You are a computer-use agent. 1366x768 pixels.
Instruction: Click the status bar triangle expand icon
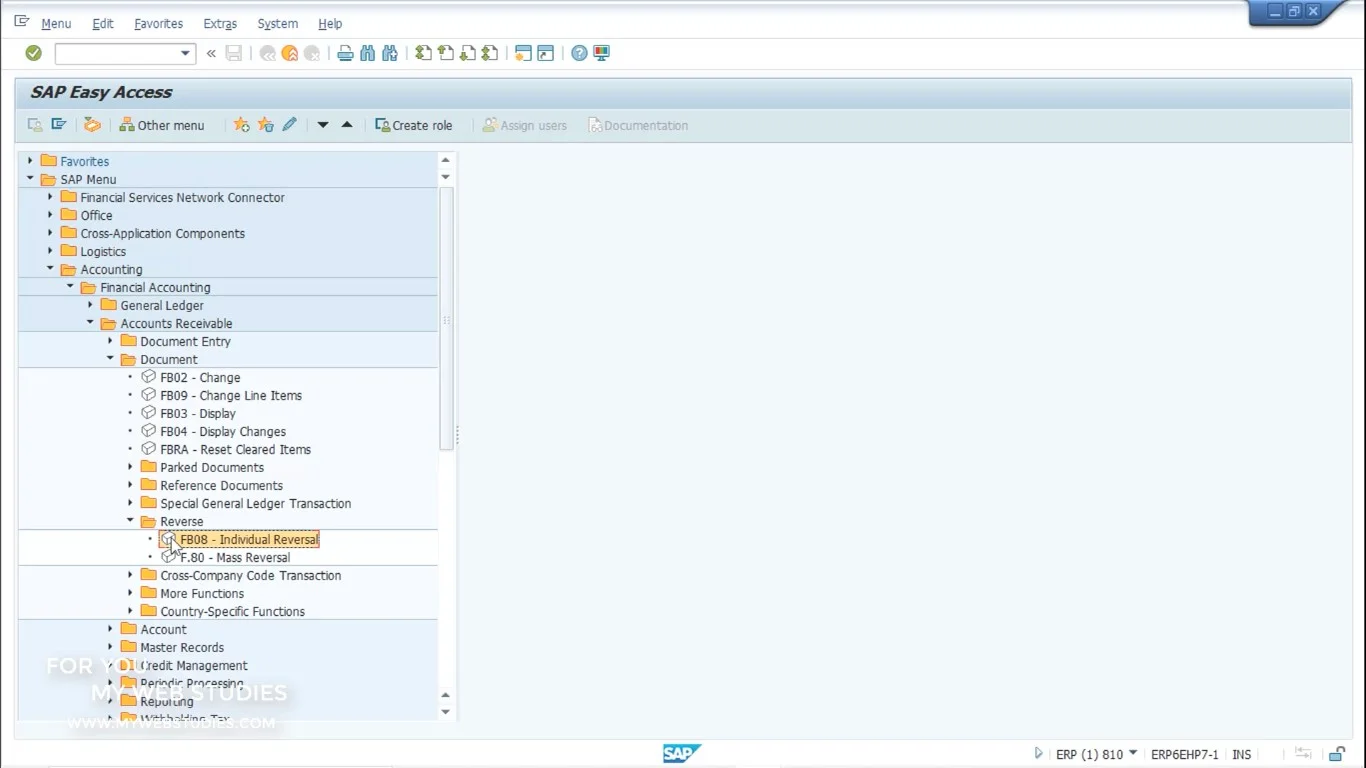tap(1038, 754)
